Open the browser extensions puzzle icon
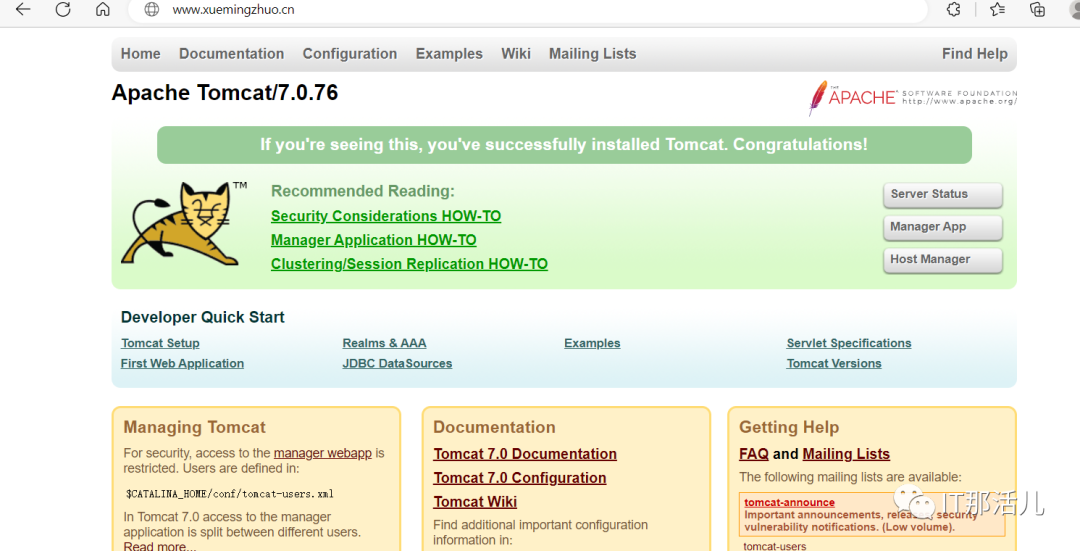This screenshot has width=1080, height=551. pyautogui.click(x=953, y=9)
